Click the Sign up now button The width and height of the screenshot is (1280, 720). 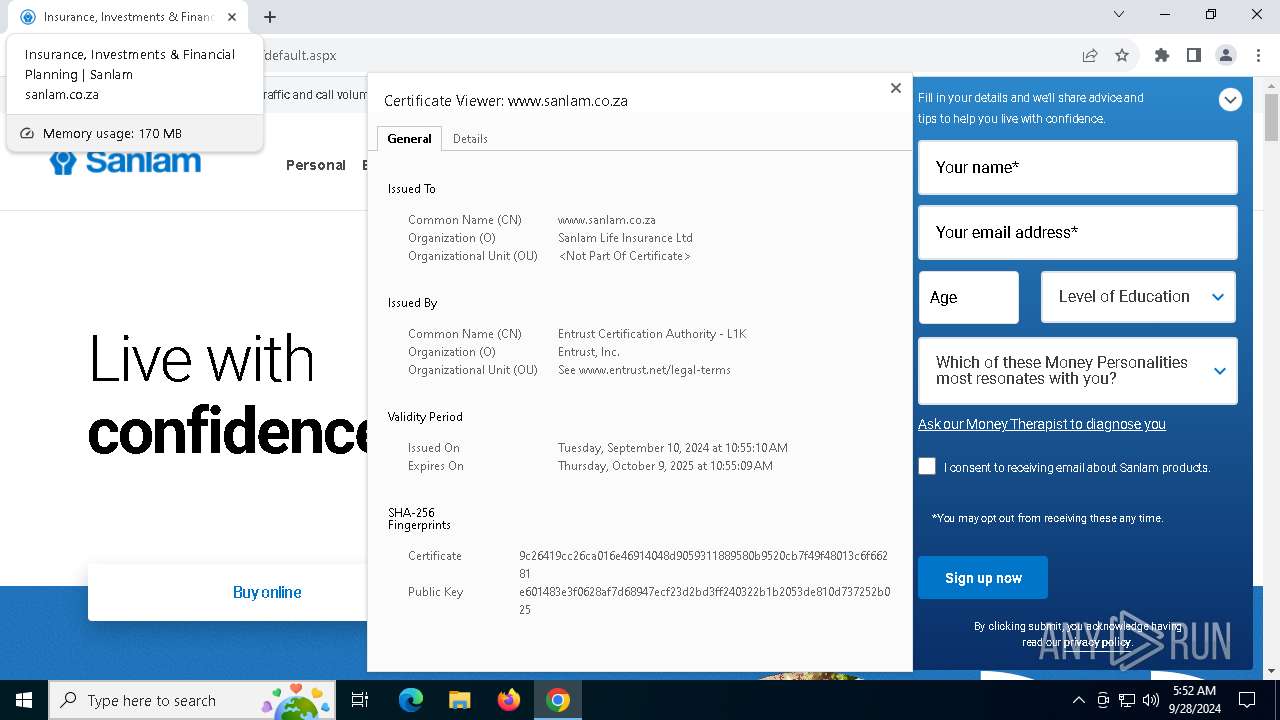tap(983, 578)
